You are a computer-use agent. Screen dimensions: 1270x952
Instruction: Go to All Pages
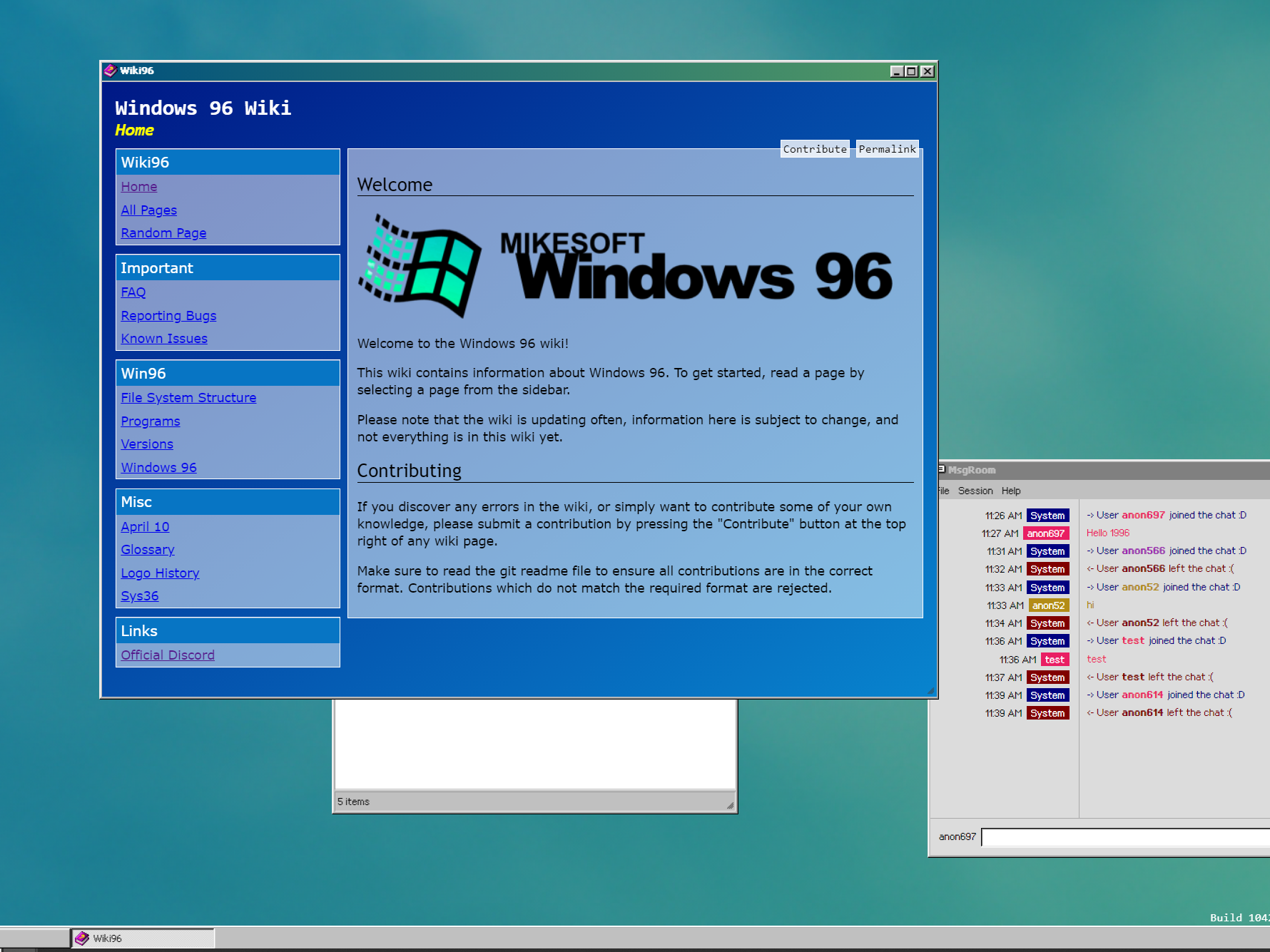148,210
